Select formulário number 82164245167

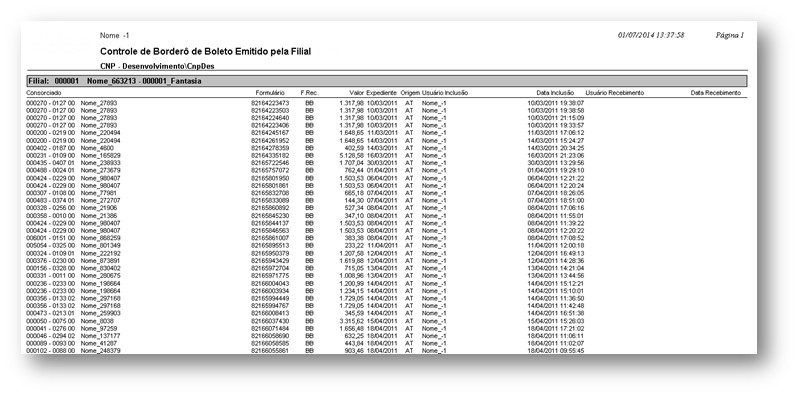(x=270, y=133)
